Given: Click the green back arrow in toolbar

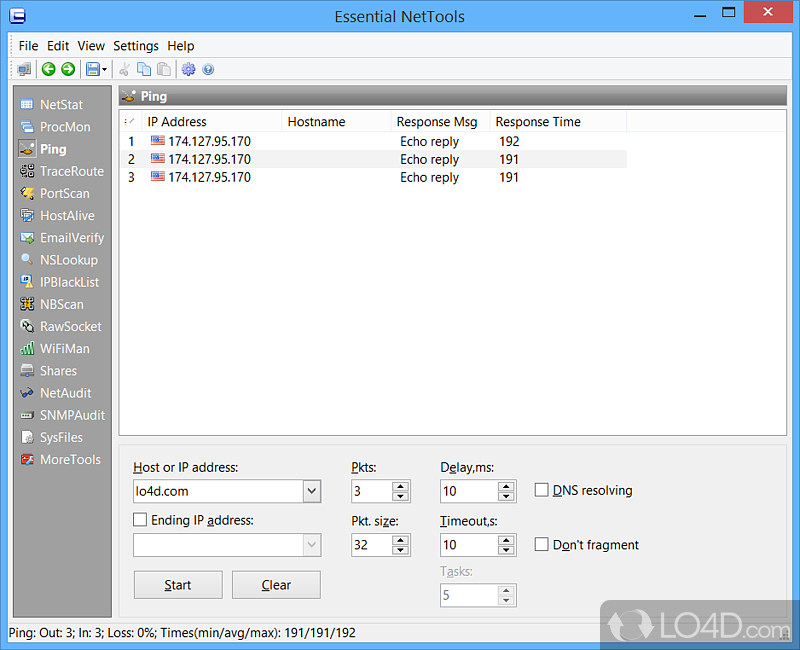Looking at the screenshot, I should click(48, 69).
